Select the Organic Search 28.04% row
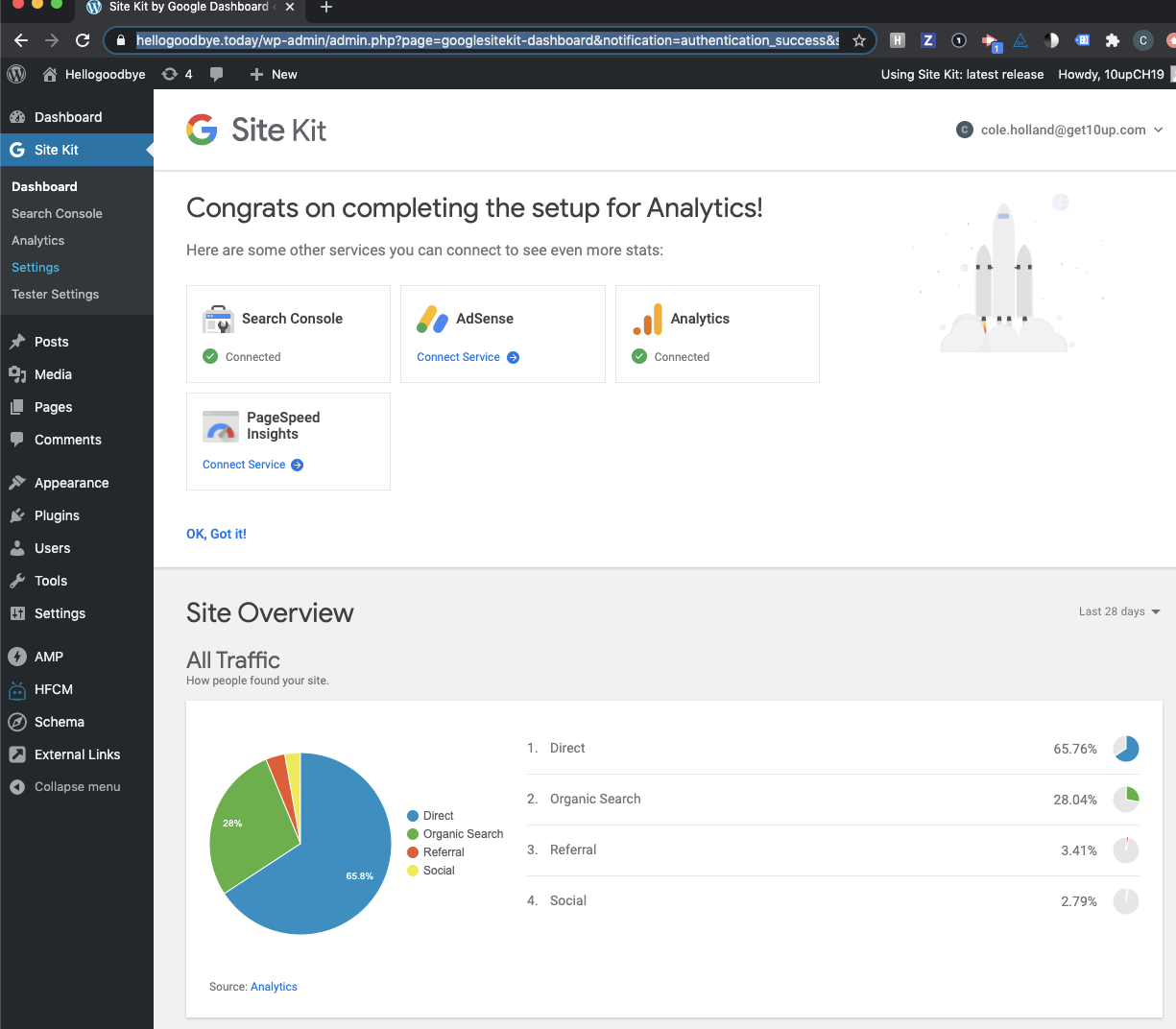The height and width of the screenshot is (1029, 1176). click(x=832, y=800)
